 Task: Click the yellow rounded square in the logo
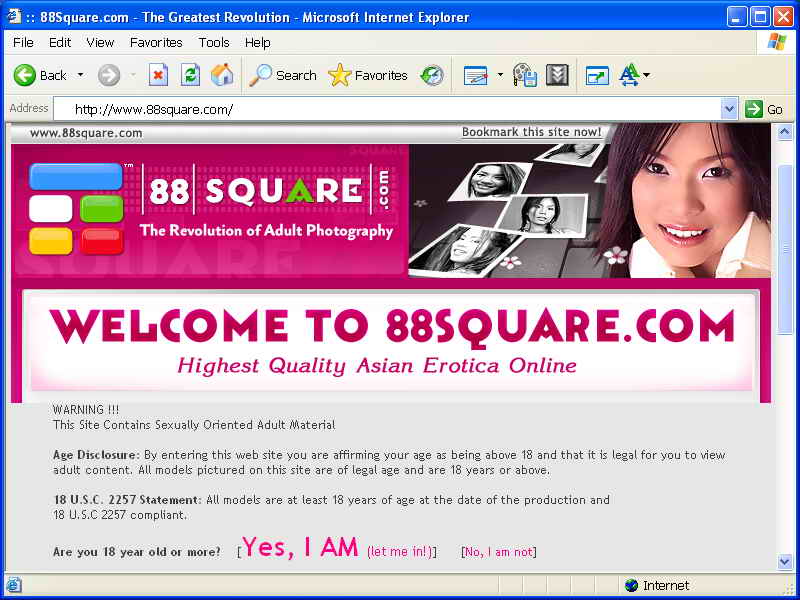pos(51,241)
